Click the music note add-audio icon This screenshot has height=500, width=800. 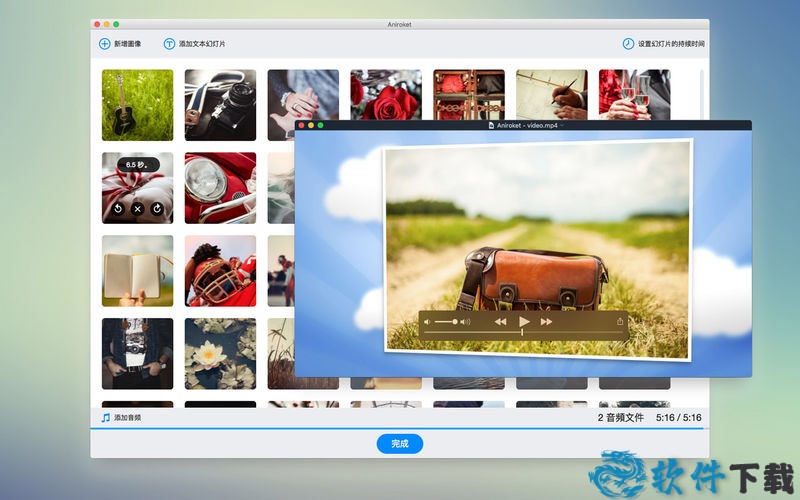(x=105, y=417)
